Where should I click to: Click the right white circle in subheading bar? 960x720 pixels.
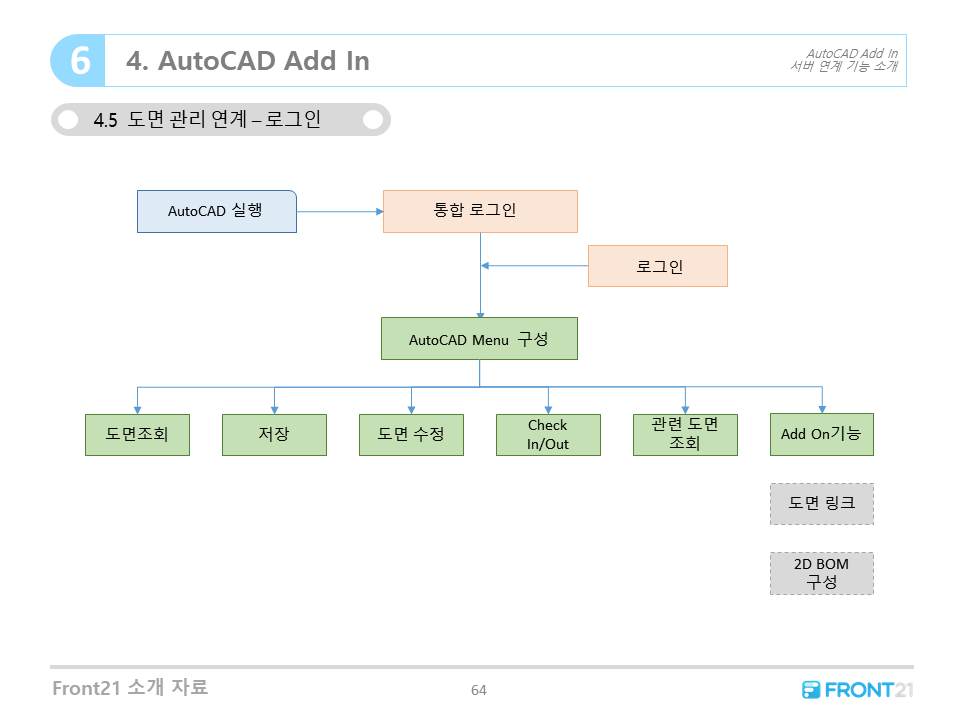373,120
